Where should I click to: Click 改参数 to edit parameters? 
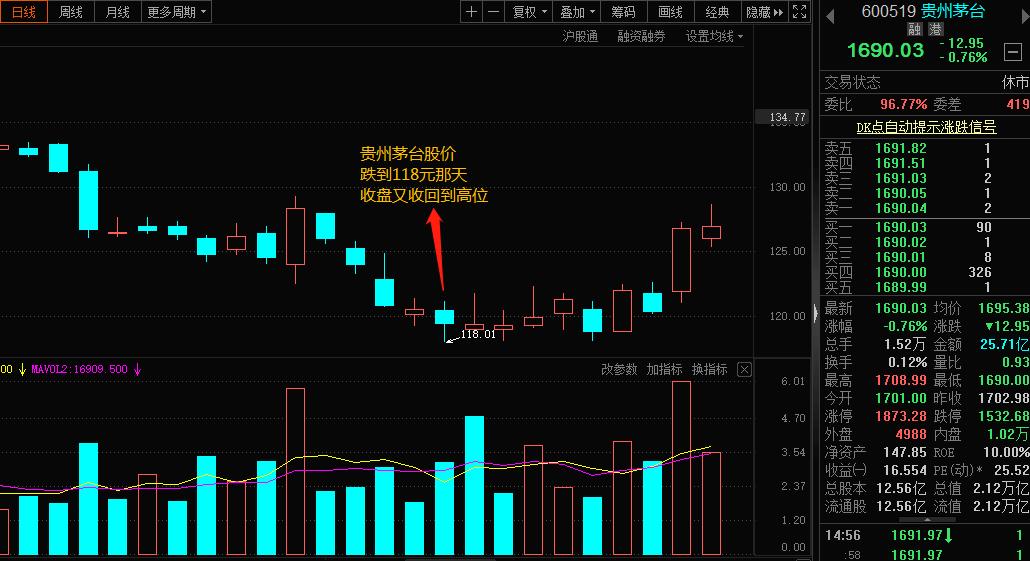[x=619, y=370]
